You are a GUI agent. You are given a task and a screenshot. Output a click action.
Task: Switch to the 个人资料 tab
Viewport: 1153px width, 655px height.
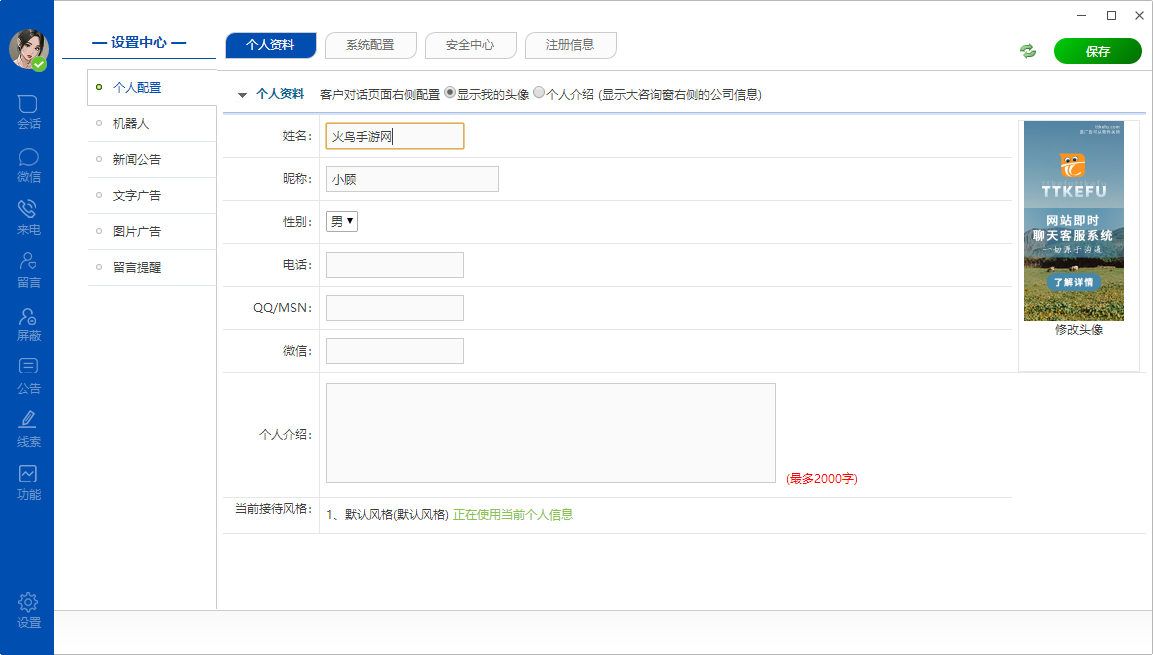[x=271, y=45]
